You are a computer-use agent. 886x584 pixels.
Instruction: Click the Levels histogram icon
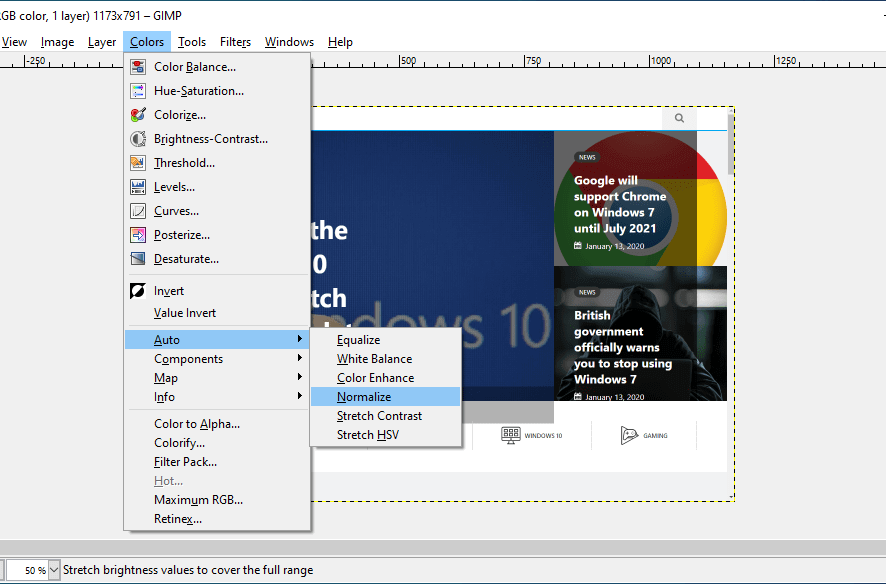pyautogui.click(x=138, y=187)
